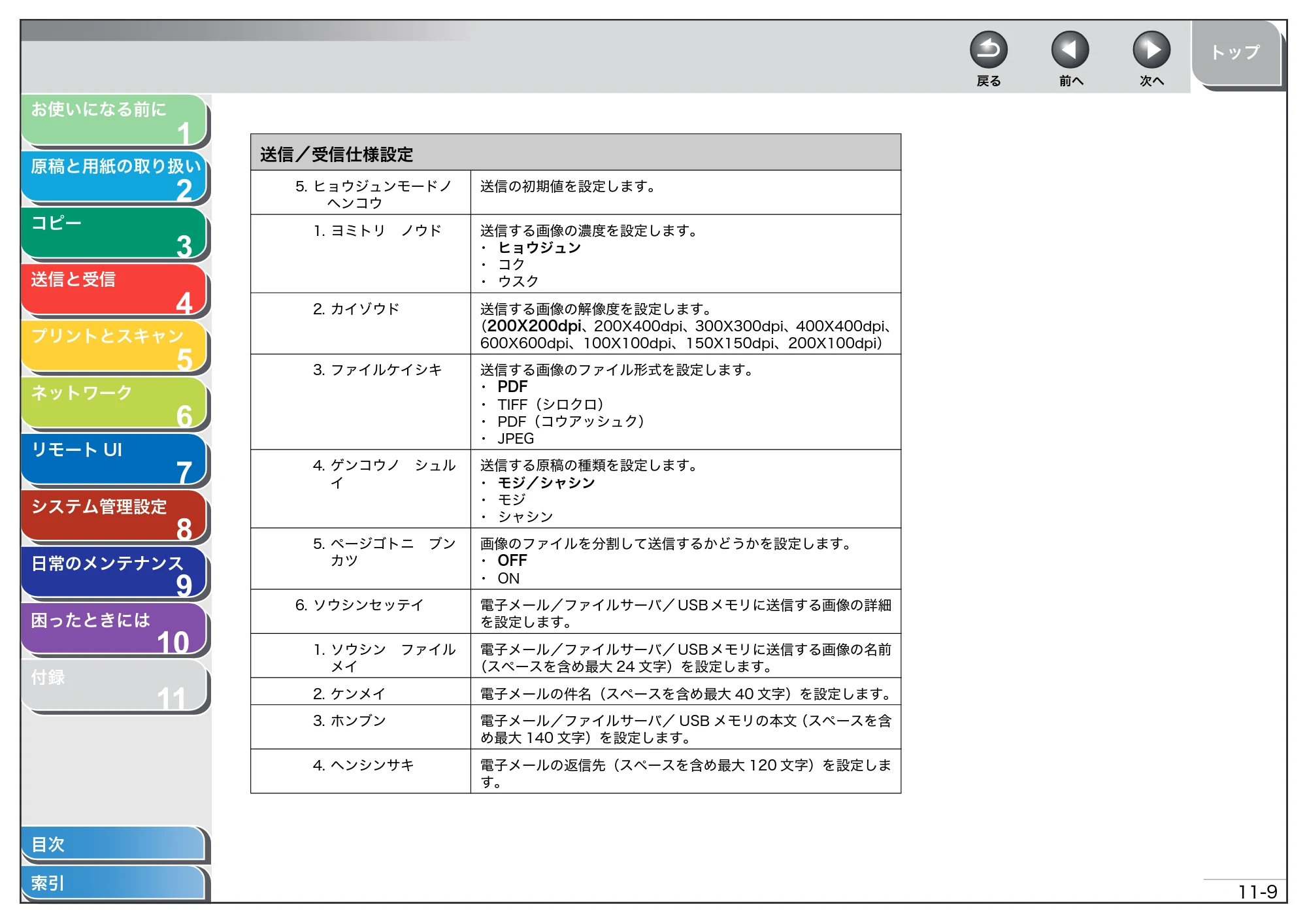The height and width of the screenshot is (924, 1307).
Task: Click the ソウシン ファイルメイ cell
Action: [x=361, y=656]
